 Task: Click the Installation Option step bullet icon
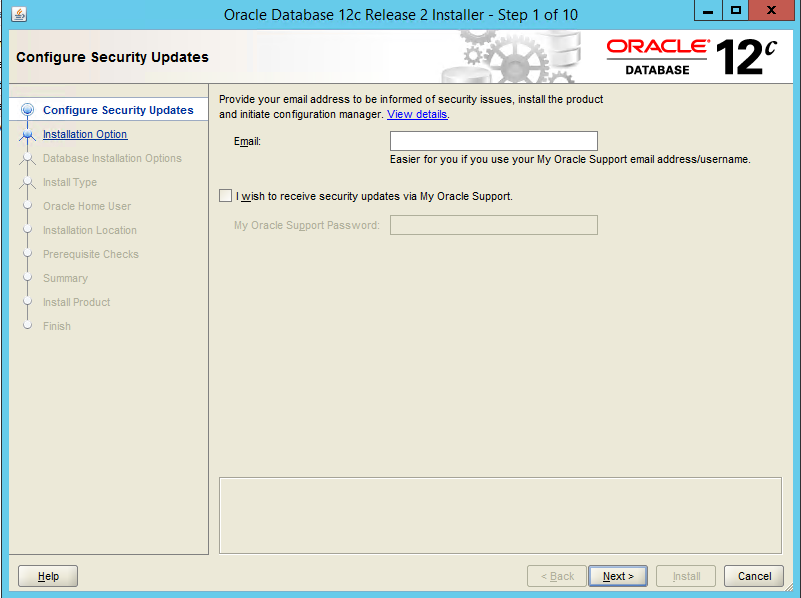28,134
